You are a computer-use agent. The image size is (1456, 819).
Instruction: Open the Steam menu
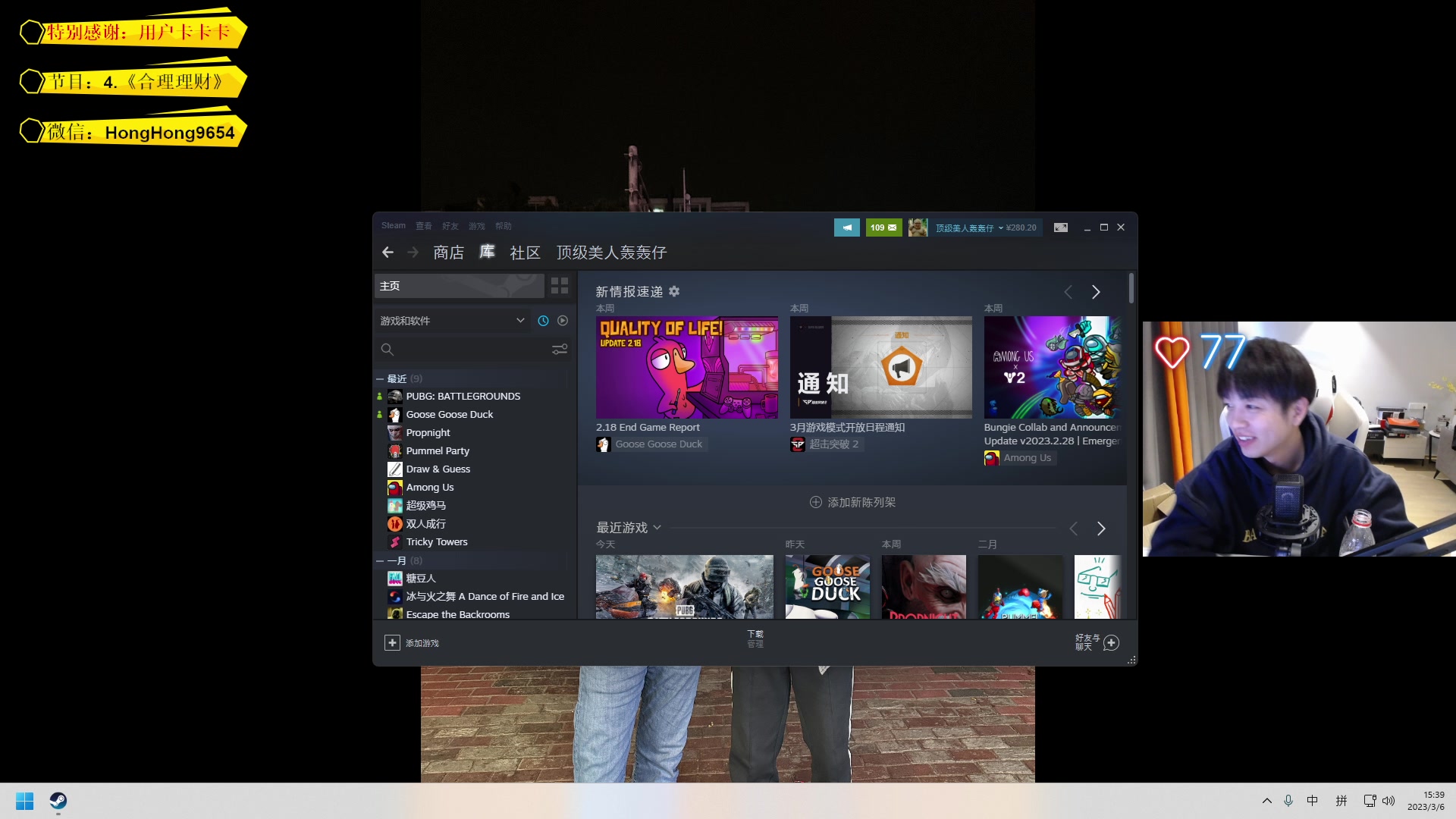pos(394,226)
